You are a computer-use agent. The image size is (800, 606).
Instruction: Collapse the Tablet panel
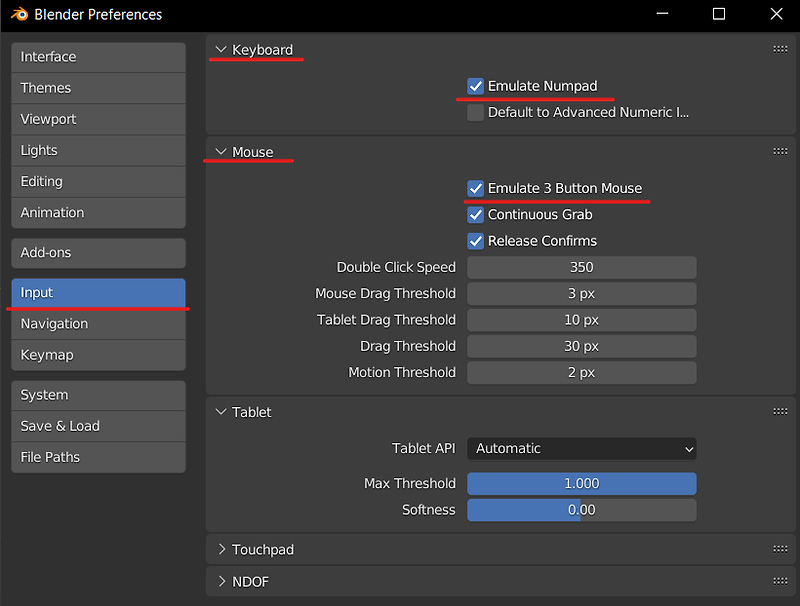coord(221,412)
